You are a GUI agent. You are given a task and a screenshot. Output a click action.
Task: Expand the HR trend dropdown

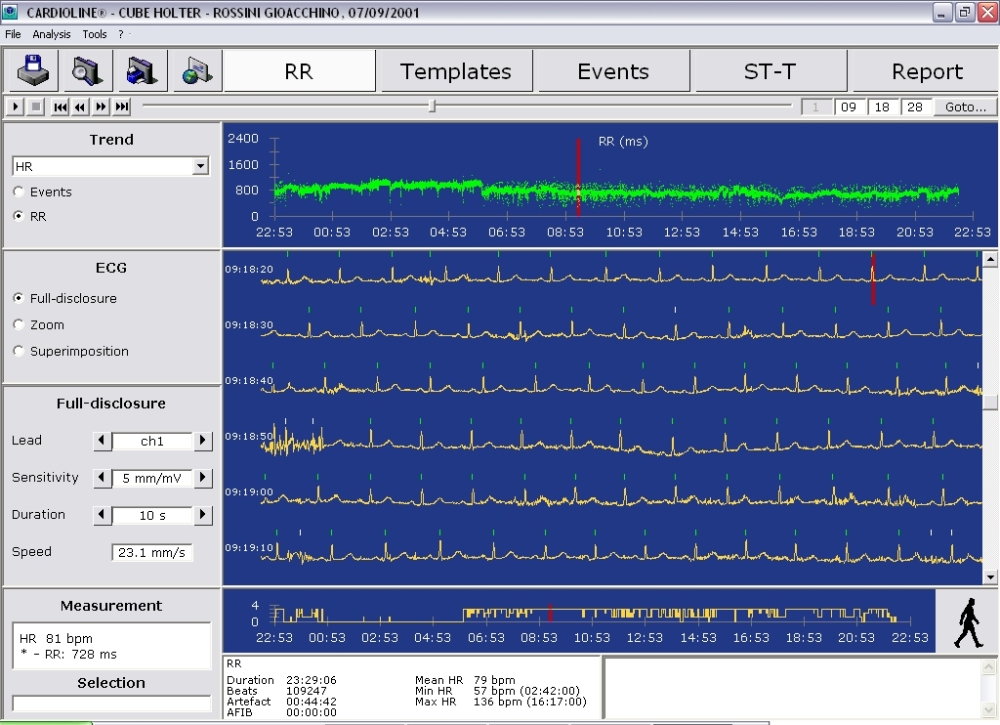pos(201,166)
